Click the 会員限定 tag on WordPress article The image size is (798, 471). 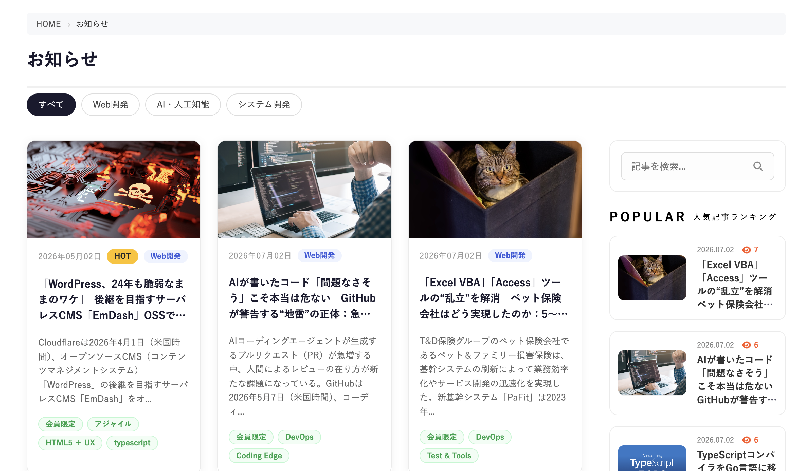click(61, 424)
